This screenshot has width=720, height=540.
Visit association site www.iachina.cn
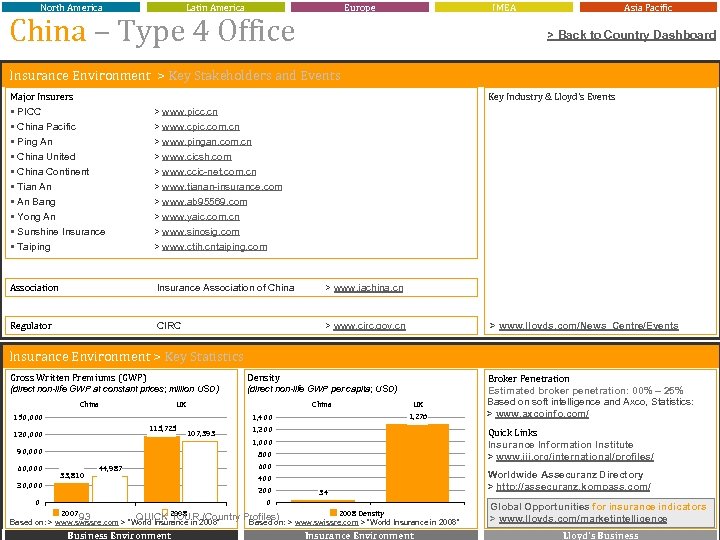click(368, 288)
